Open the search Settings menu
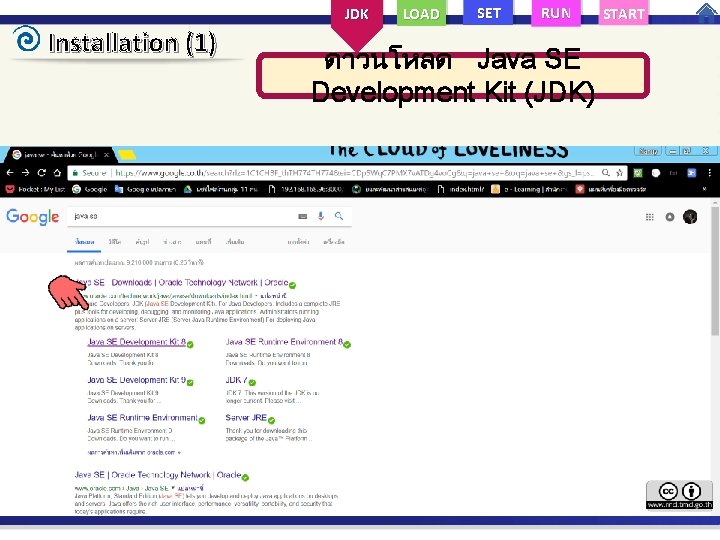The image size is (720, 540). pyautogui.click(x=298, y=242)
